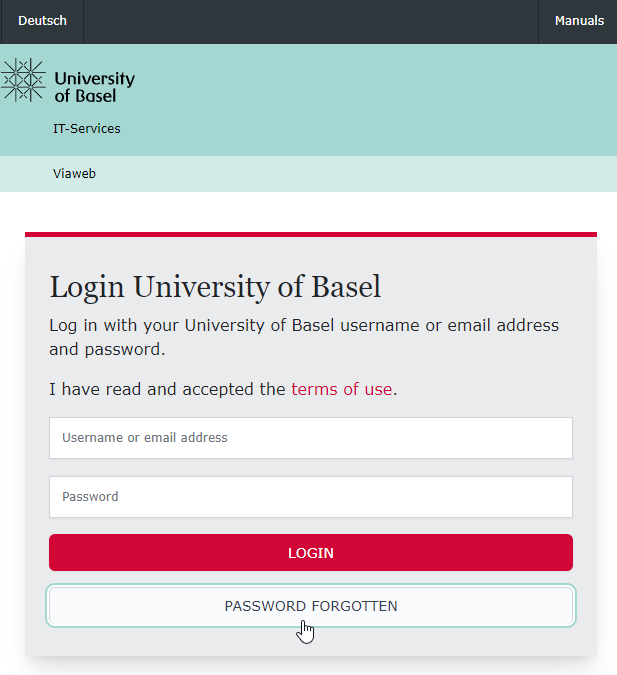Click the University of Basel snowflake emblem
The width and height of the screenshot is (617, 675).
point(23,80)
